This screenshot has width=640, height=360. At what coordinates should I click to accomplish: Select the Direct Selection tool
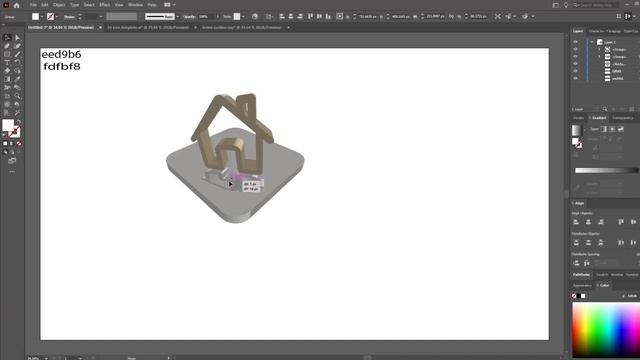(17, 38)
